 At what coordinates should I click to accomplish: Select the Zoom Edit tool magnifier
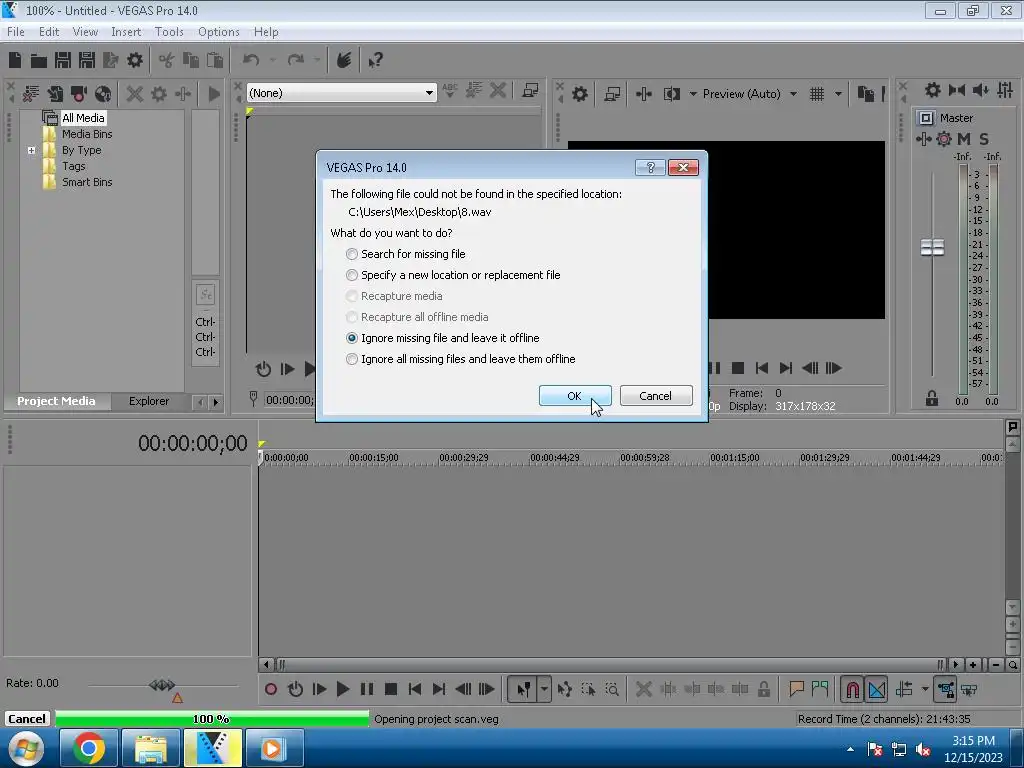pos(612,689)
